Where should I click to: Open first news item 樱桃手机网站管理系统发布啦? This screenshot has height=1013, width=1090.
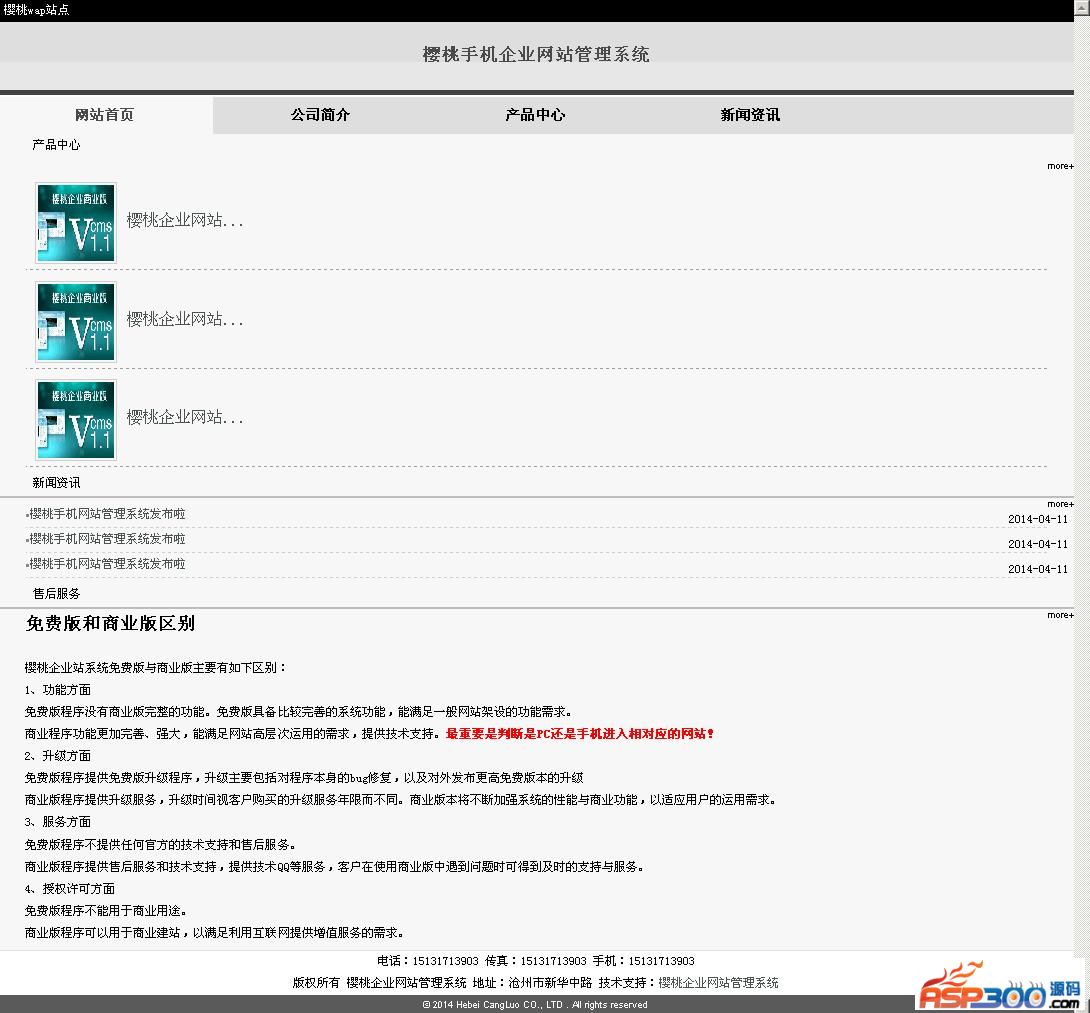tap(107, 514)
